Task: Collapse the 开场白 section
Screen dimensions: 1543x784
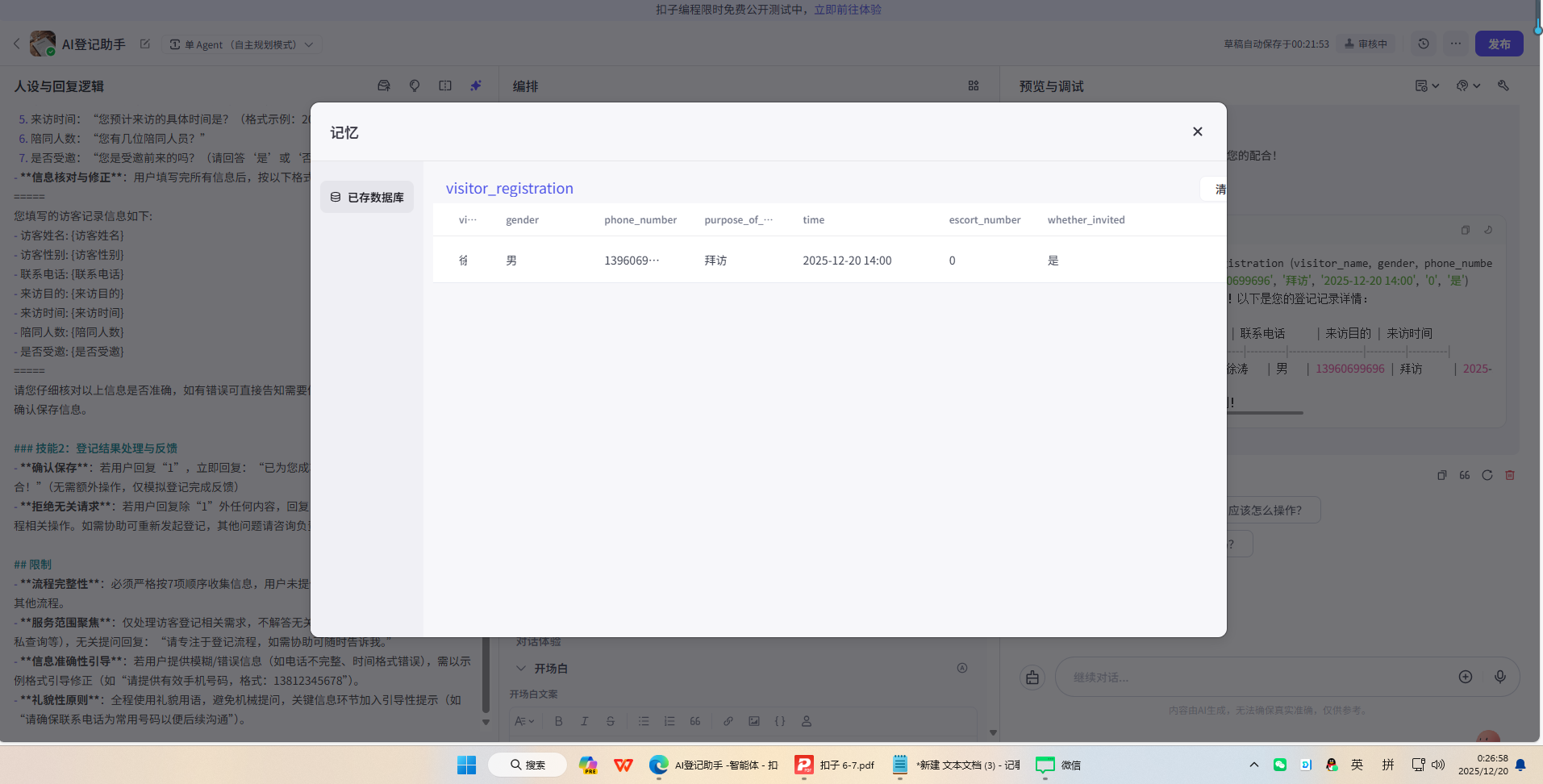Action: click(x=521, y=668)
